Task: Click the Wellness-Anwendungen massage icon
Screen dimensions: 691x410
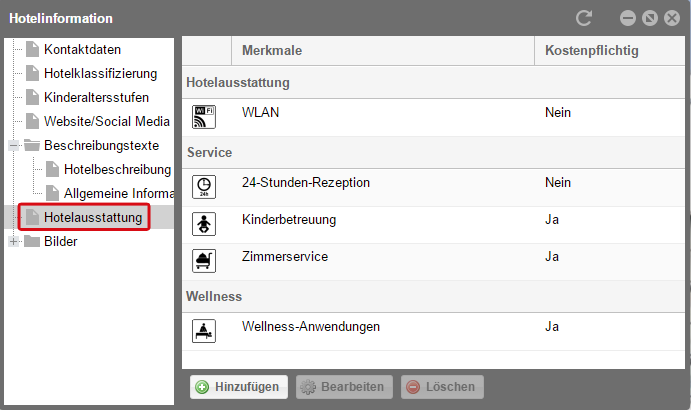Action: [x=204, y=331]
